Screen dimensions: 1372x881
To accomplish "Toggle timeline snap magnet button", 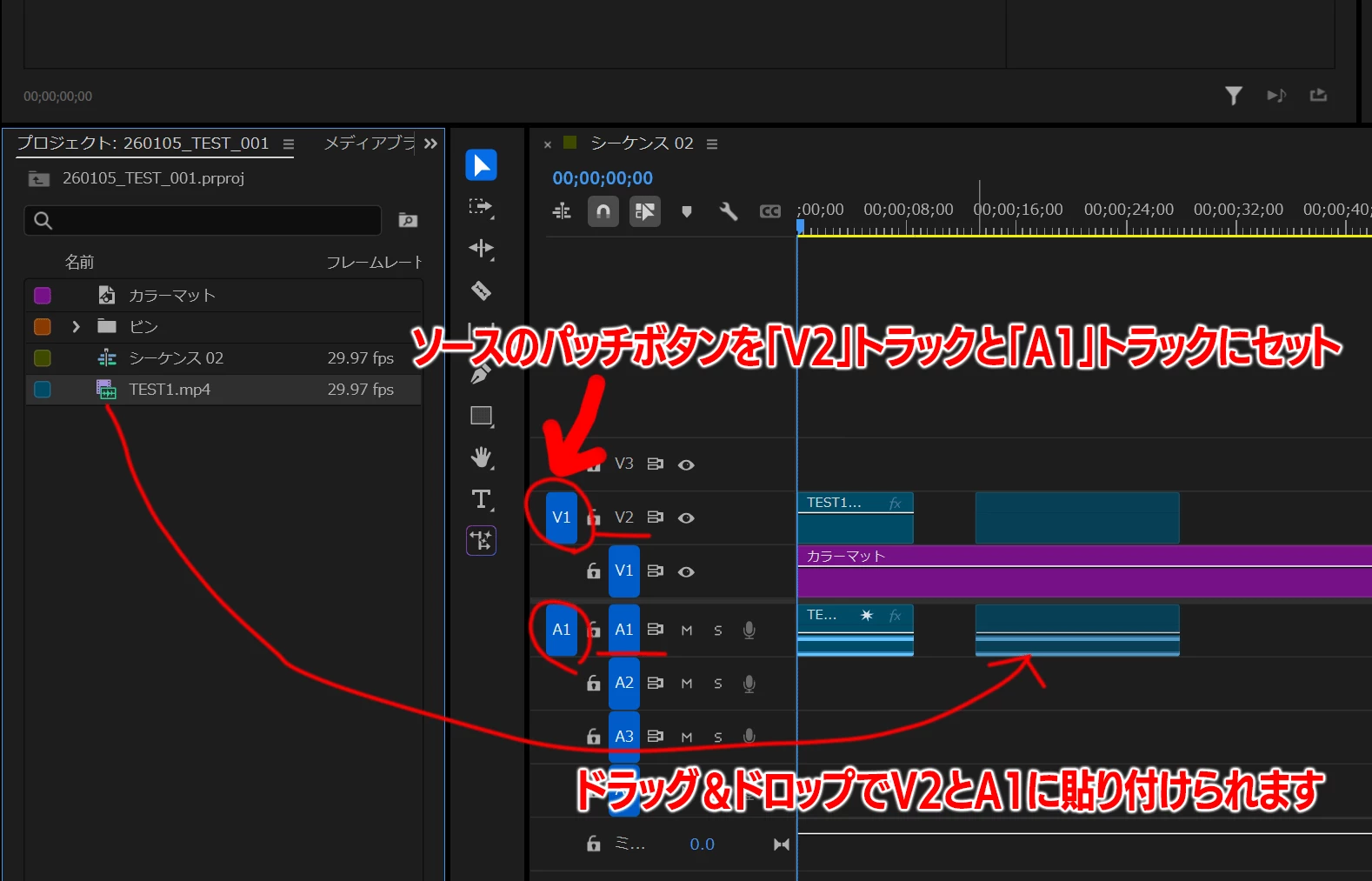I will click(603, 211).
